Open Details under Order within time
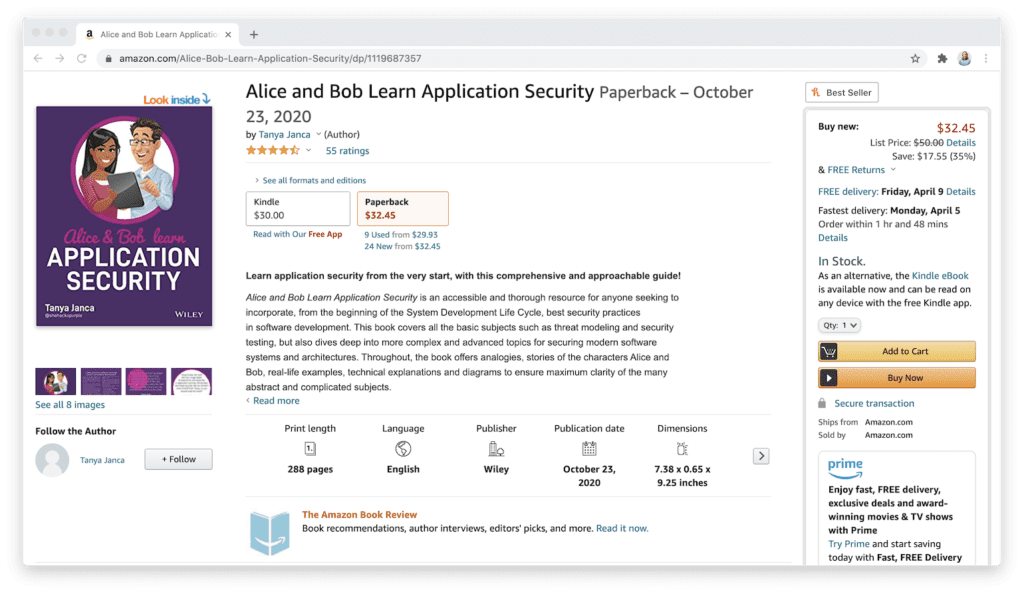1024x594 pixels. [x=833, y=238]
